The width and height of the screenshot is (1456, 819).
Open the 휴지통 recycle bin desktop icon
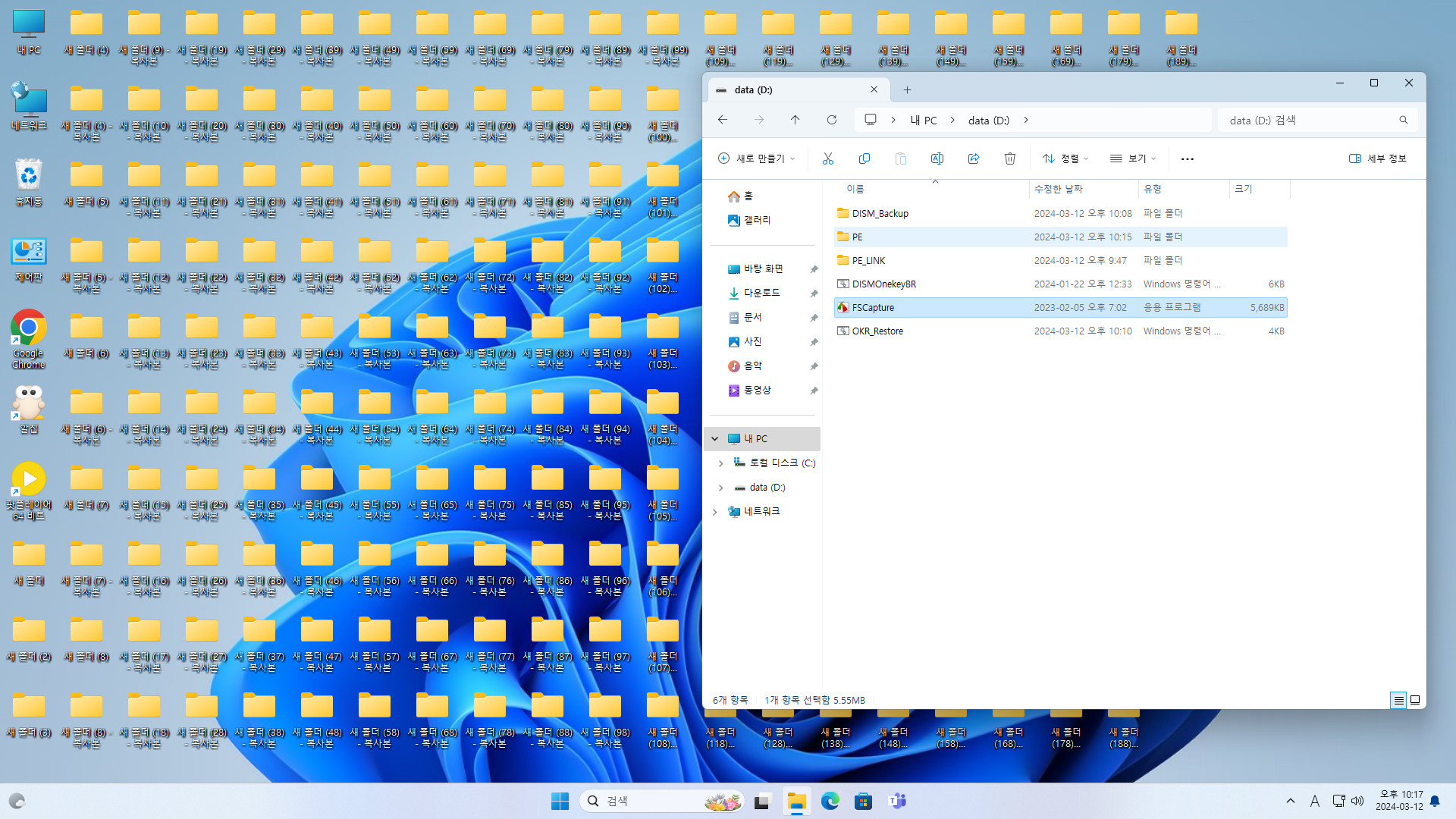point(29,182)
